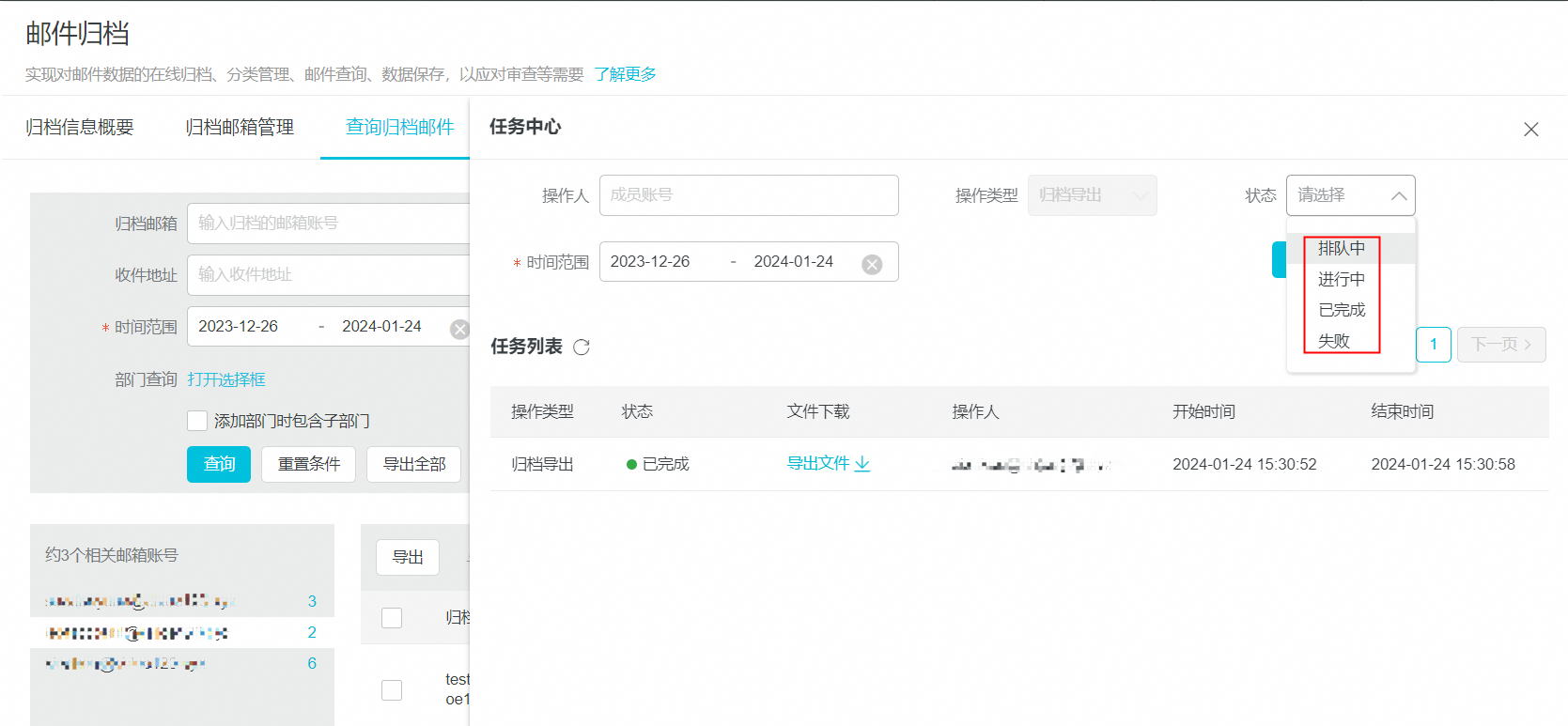Click the 重置条件 button
This screenshot has width=1568, height=726.
(x=309, y=464)
